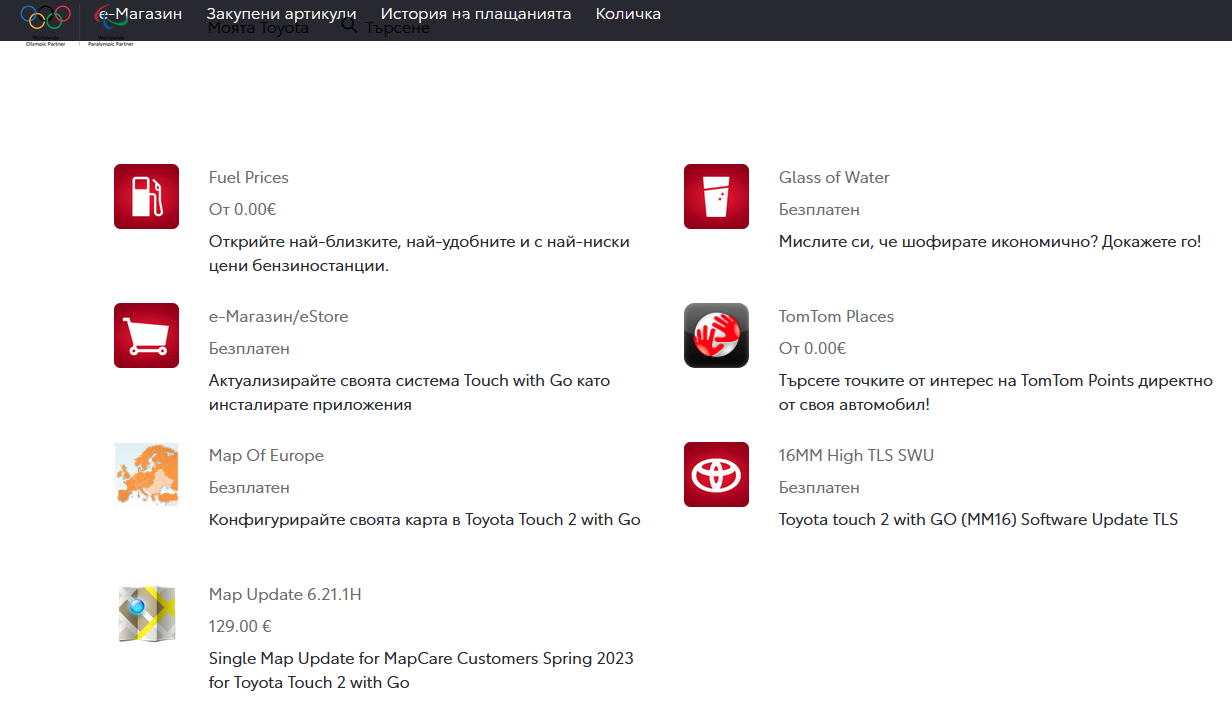The height and width of the screenshot is (720, 1232).
Task: Click the Map Update 6.21.1H title
Action: pos(285,594)
